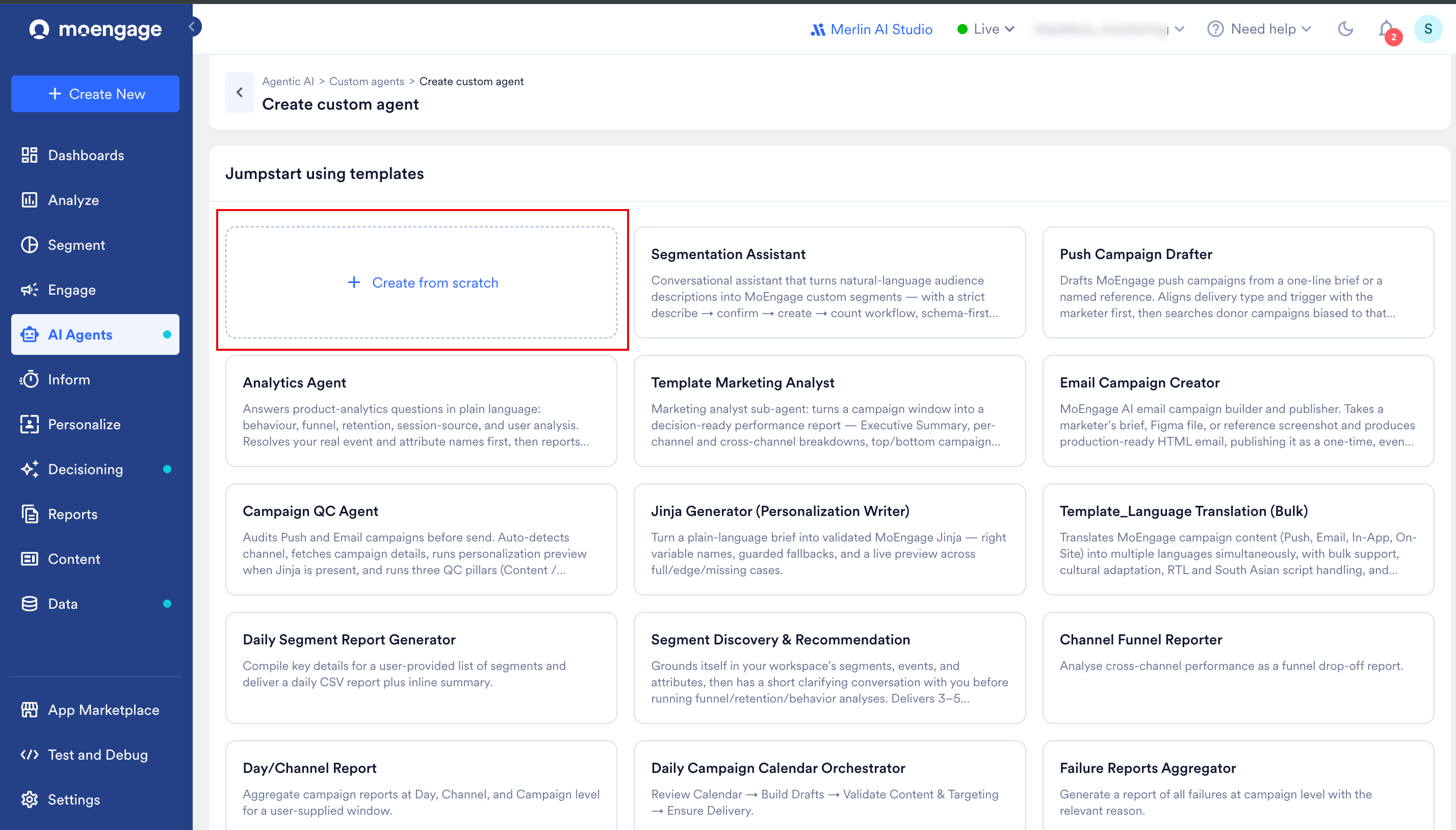The width and height of the screenshot is (1456, 830).
Task: Select Template_Language Translation (Bulk) card
Action: coord(1238,539)
